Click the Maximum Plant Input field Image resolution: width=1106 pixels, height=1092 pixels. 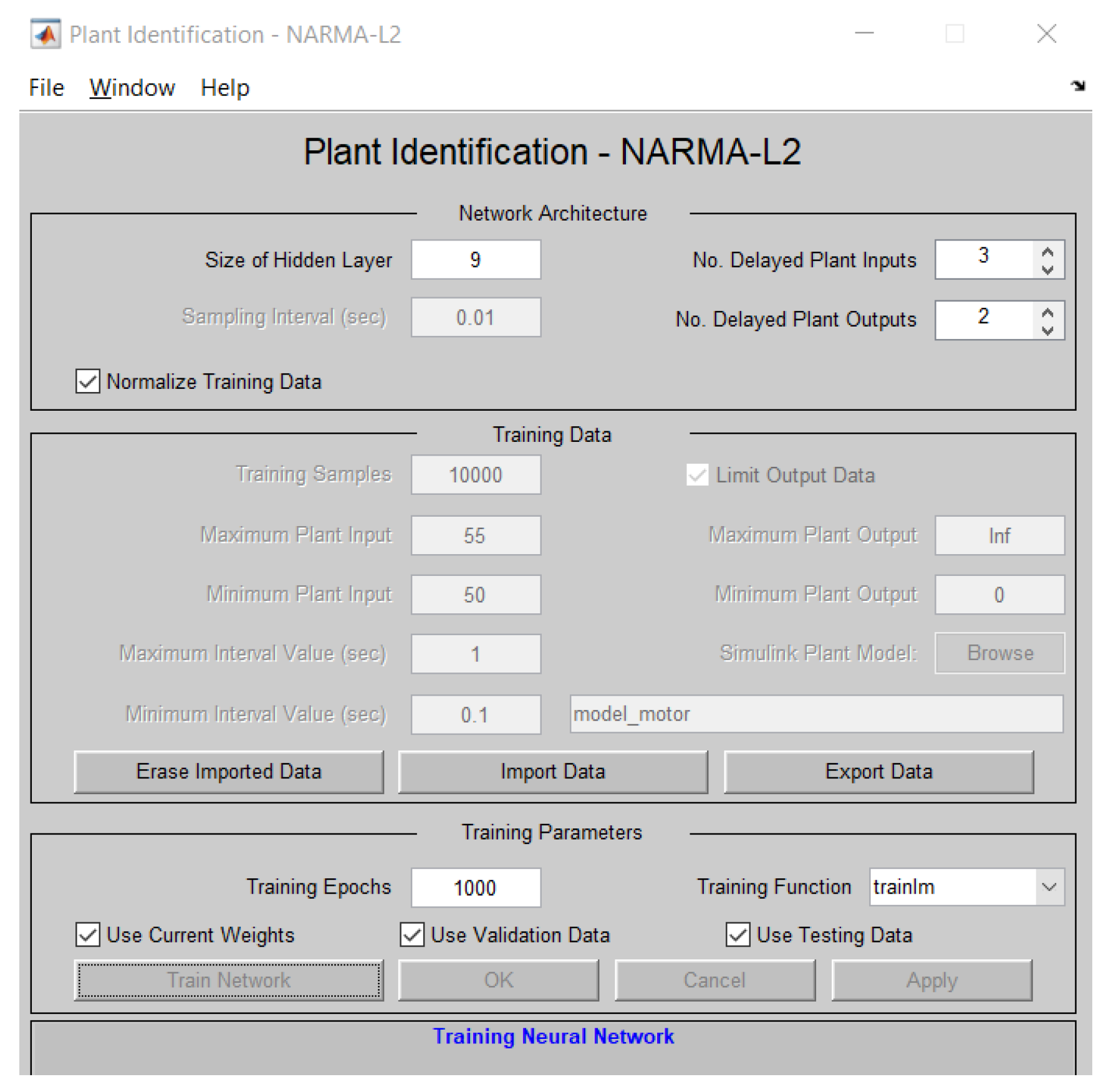[476, 535]
